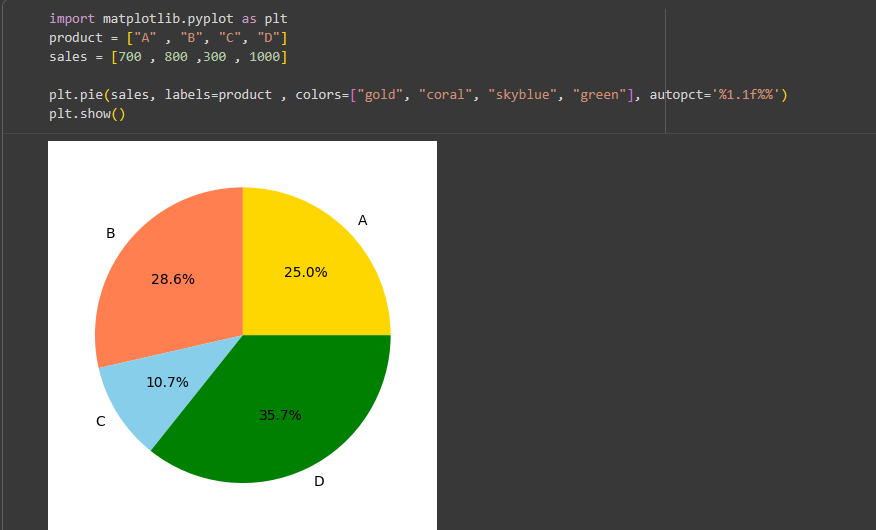Click the "A" string in product list
The image size is (876, 530).
(145, 38)
